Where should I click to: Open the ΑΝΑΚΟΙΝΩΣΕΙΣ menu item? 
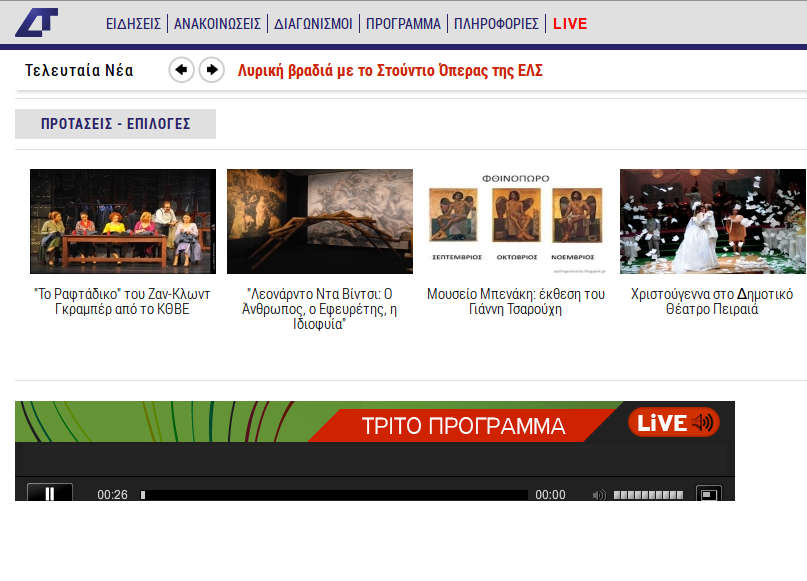pyautogui.click(x=217, y=24)
